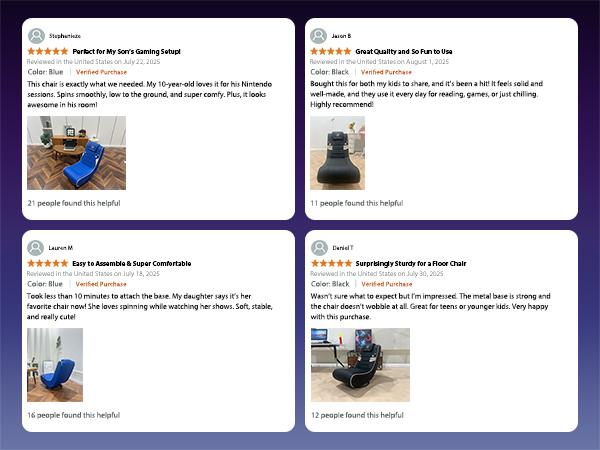Click Daniel T's profile avatar icon
The width and height of the screenshot is (600, 450).
pyautogui.click(x=320, y=248)
